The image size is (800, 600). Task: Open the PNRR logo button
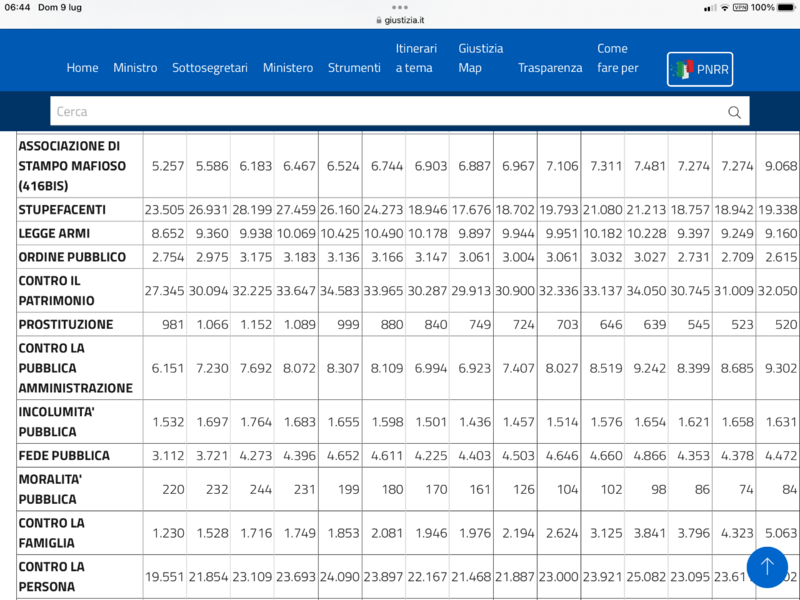tap(700, 69)
